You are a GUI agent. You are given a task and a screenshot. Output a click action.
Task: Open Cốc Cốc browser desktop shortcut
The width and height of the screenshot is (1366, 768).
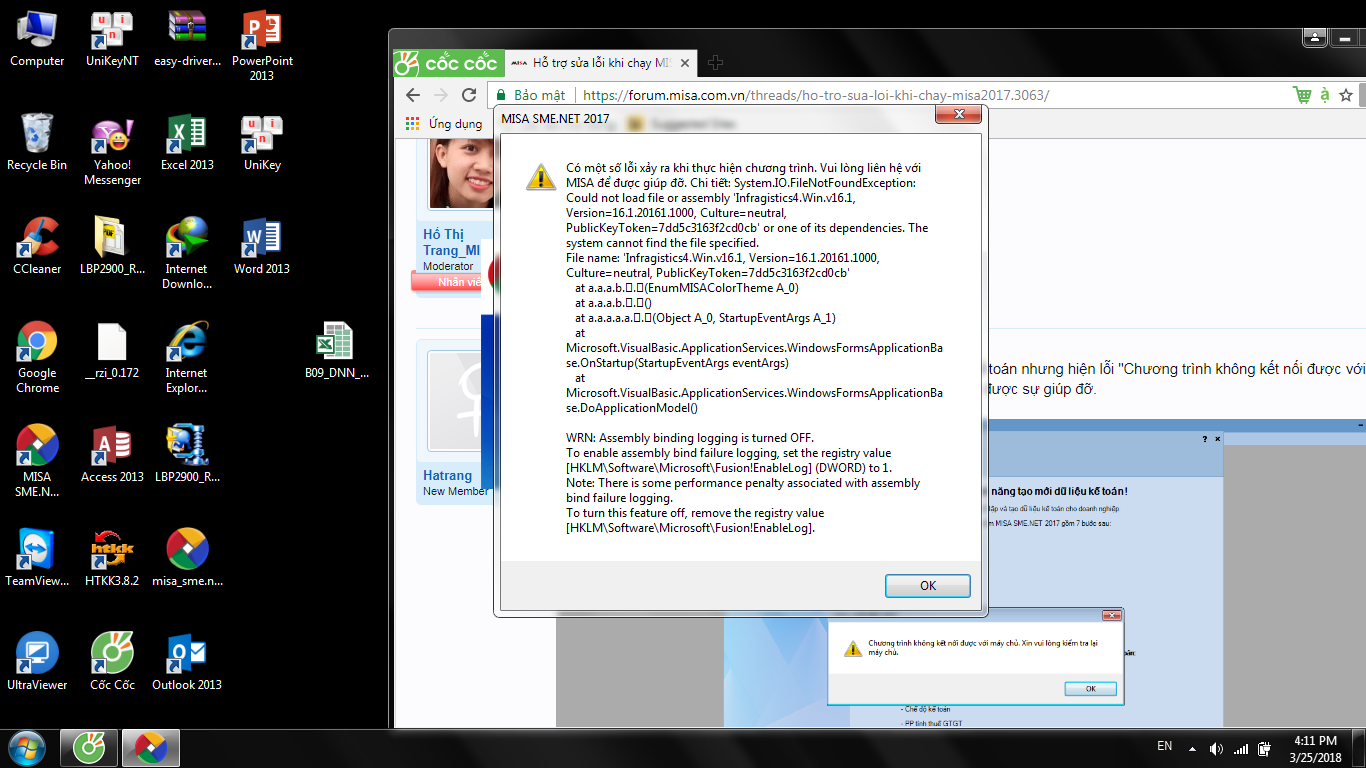pos(112,663)
